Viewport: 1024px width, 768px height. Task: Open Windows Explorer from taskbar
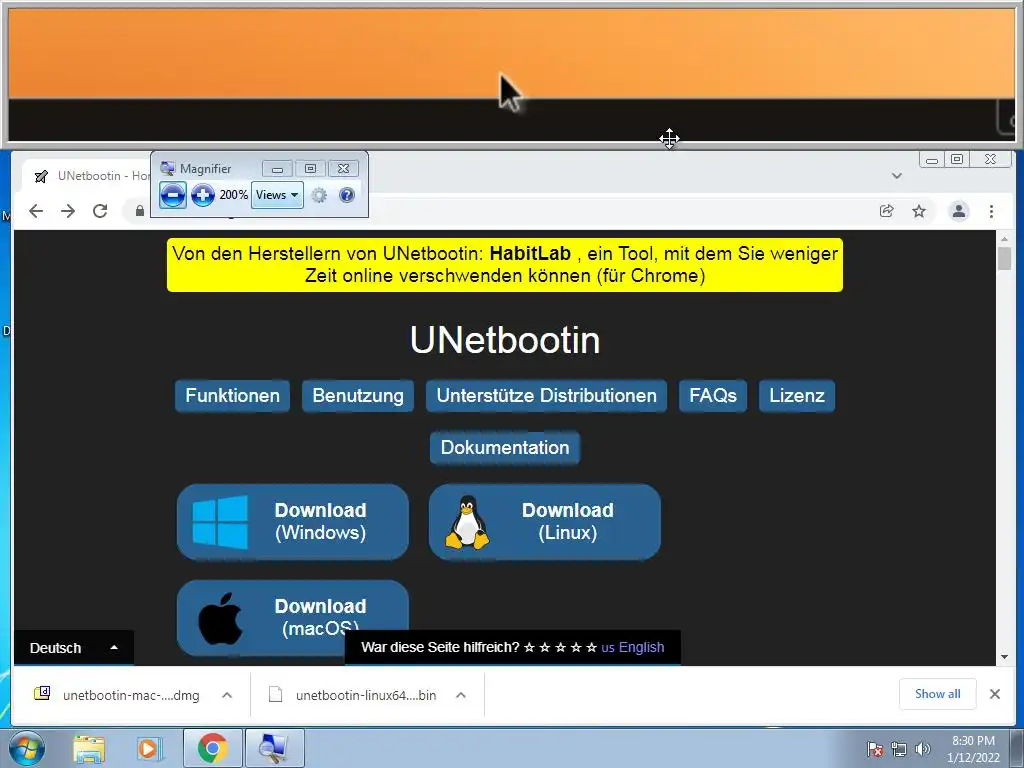pos(89,748)
